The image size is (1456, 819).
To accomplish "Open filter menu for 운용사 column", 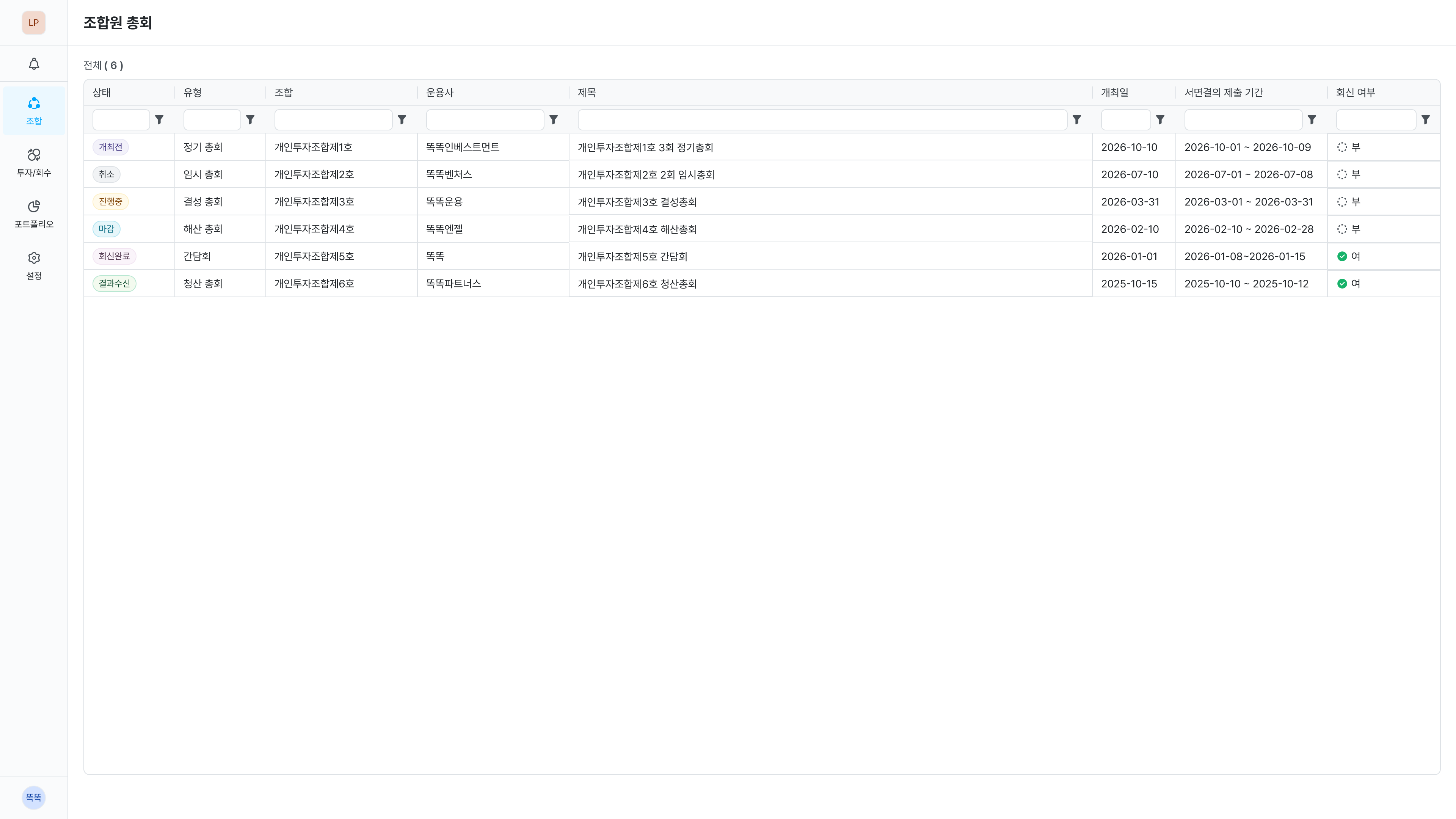I will click(x=554, y=120).
